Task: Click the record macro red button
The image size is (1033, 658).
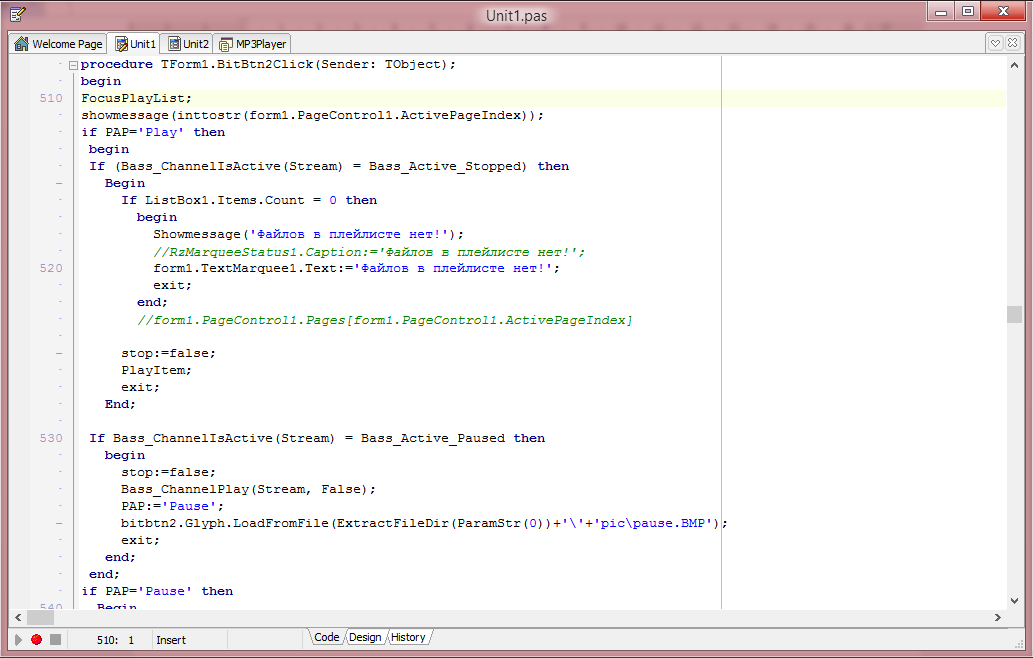Action: [x=36, y=639]
